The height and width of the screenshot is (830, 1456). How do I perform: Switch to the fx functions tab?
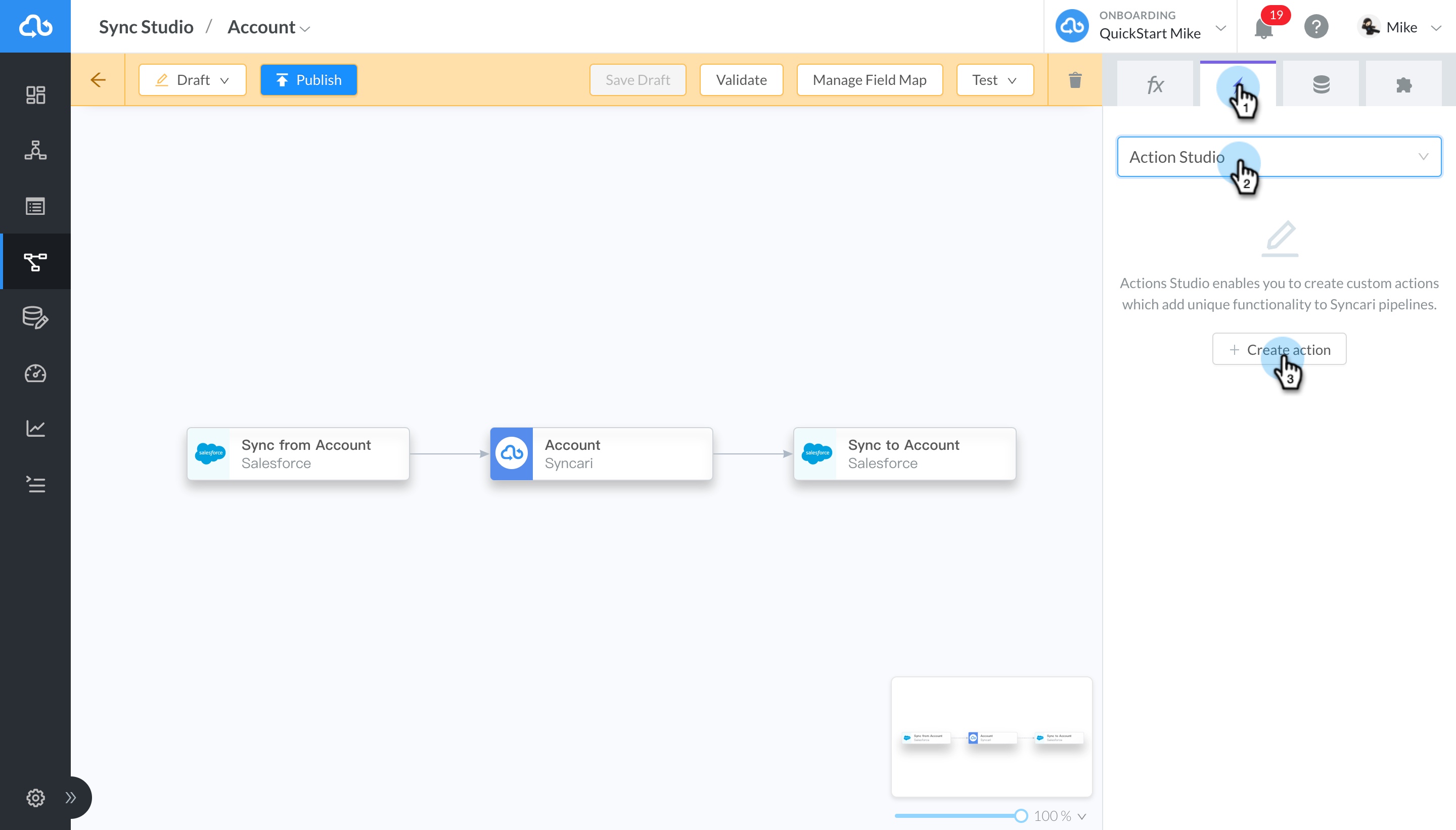1155,84
